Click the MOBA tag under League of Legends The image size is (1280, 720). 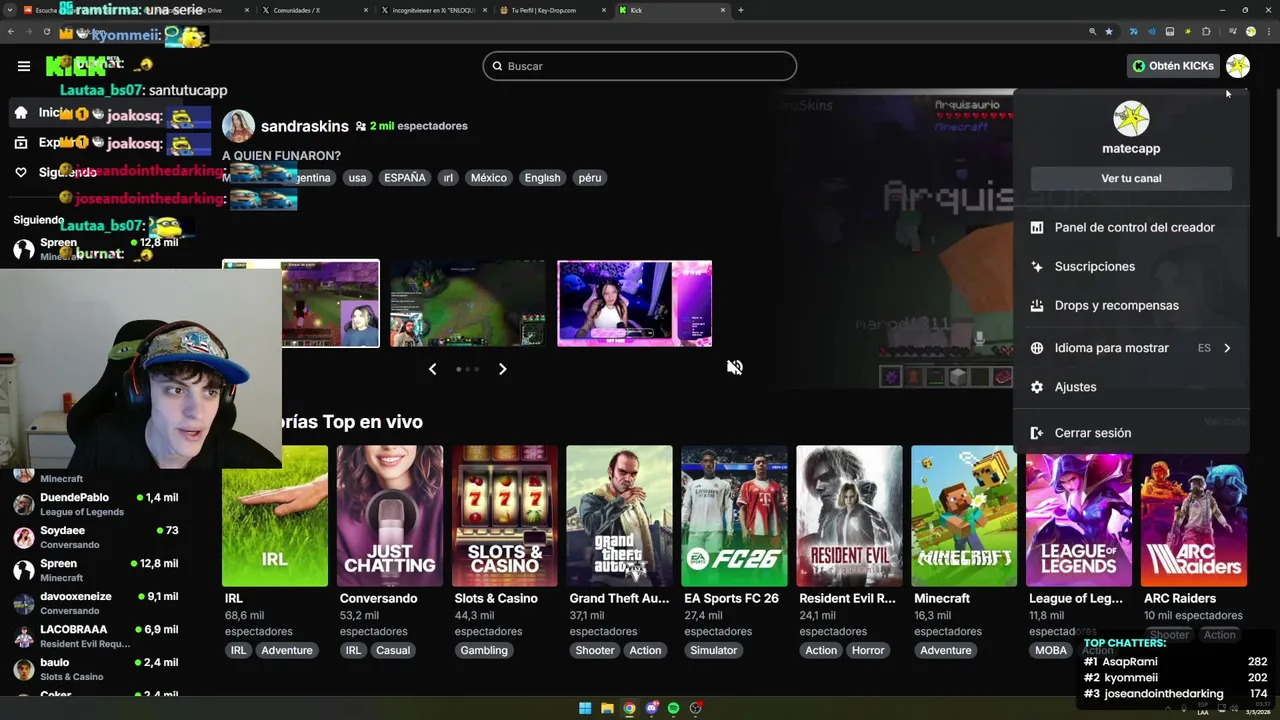[x=1051, y=650]
